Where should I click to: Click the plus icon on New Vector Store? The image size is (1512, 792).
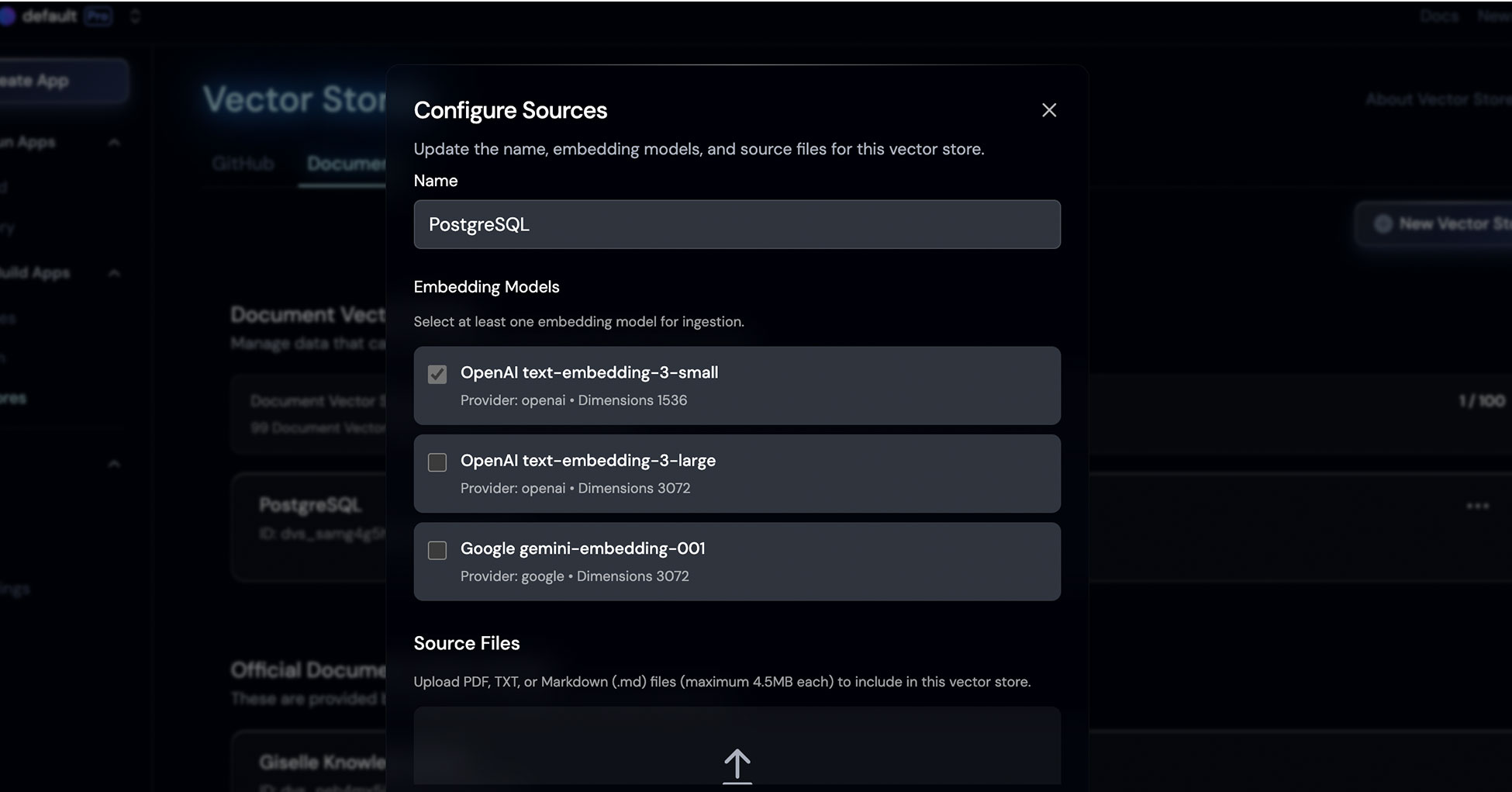[1383, 224]
